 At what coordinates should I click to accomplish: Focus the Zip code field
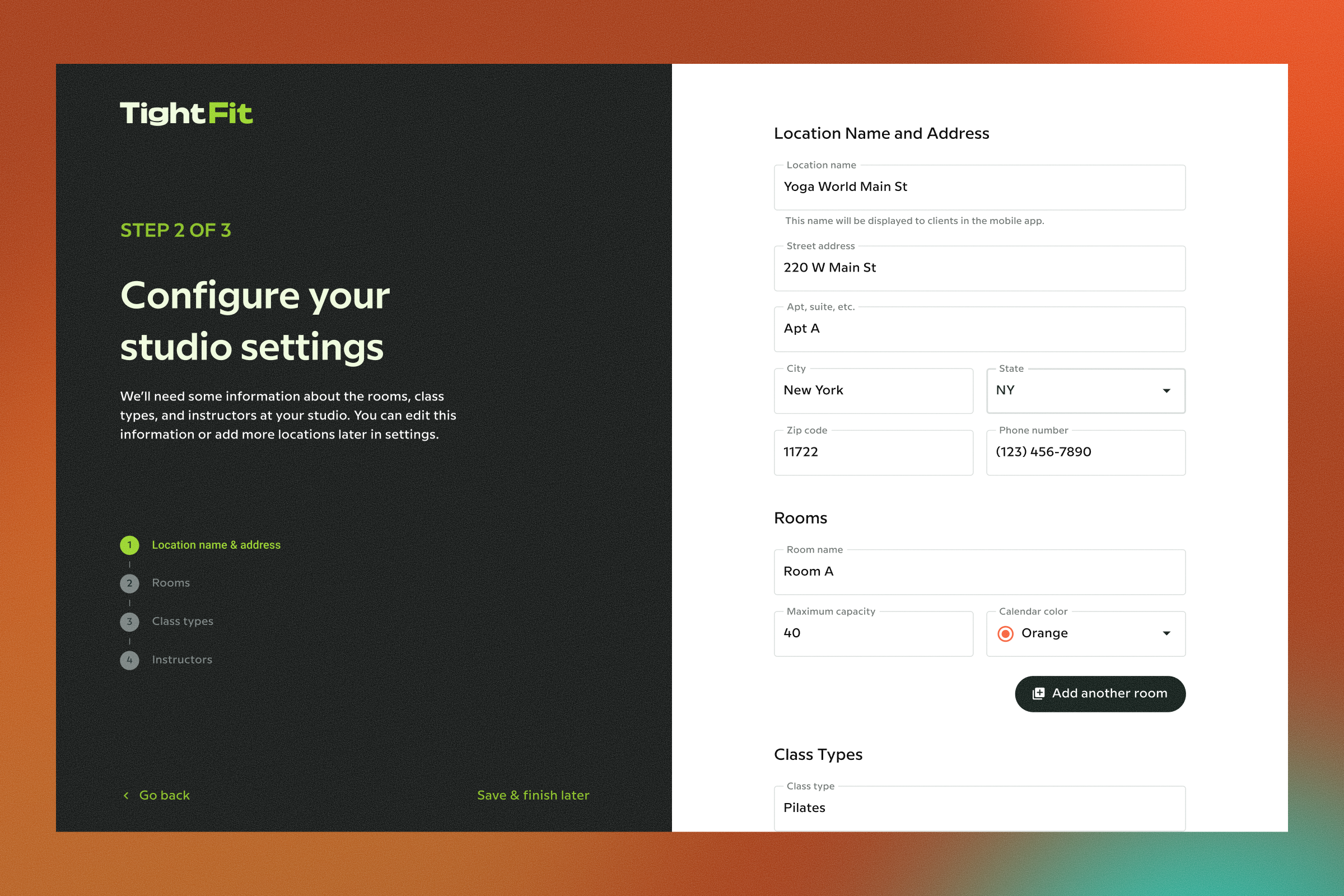[x=873, y=452]
